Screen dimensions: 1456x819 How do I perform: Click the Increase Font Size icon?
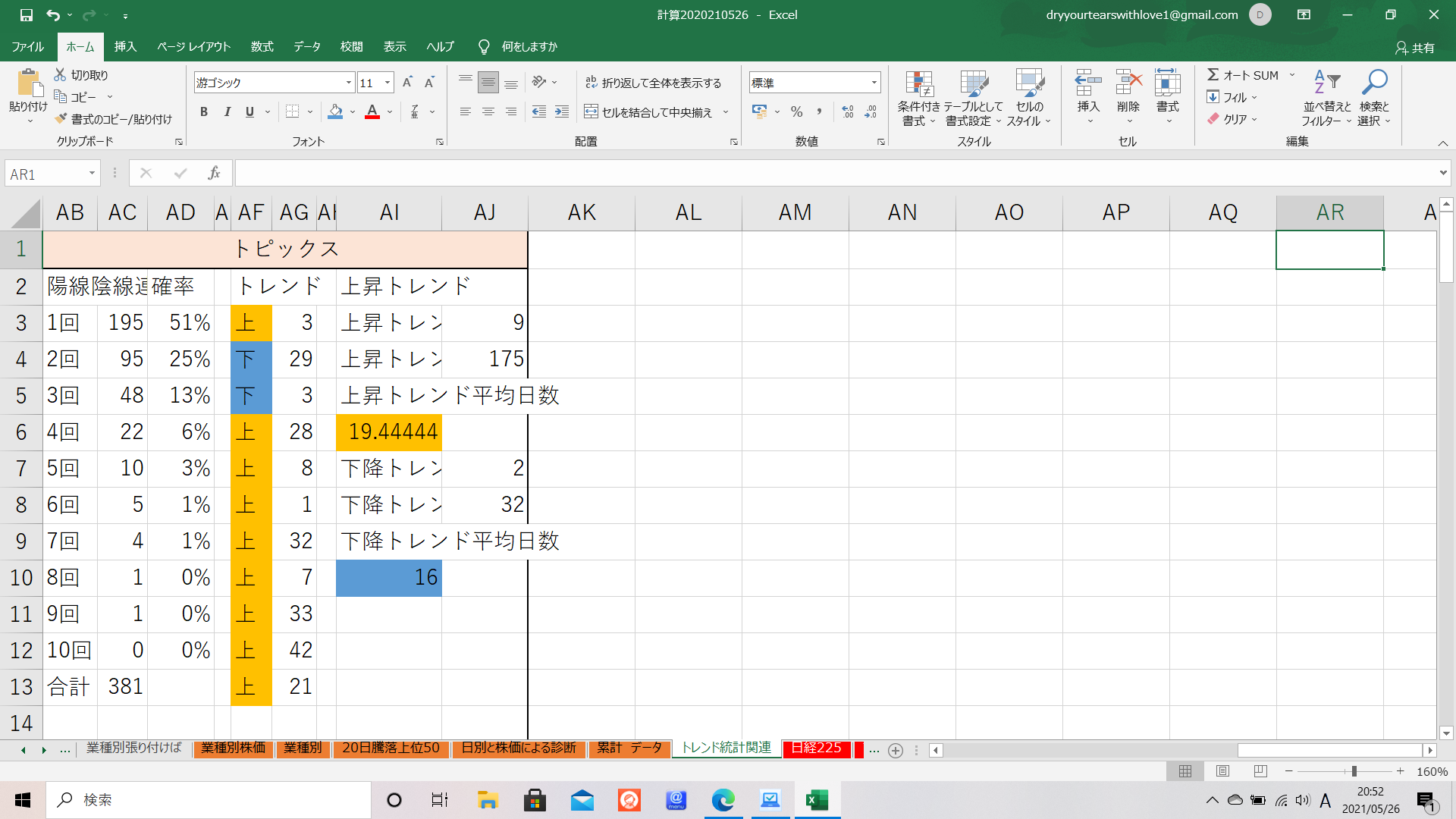(x=407, y=83)
